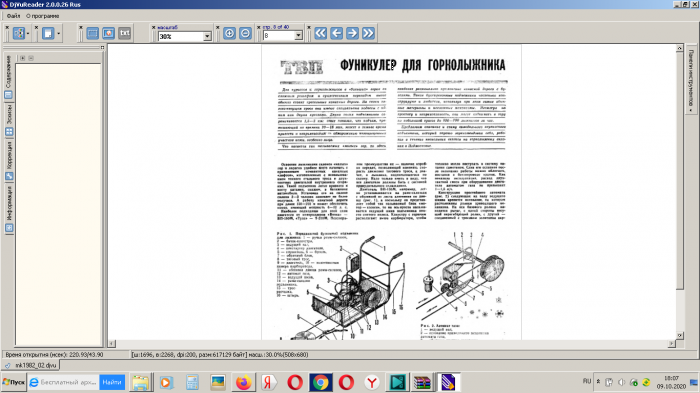Click the zoom in plus icon
This screenshot has width=700, height=393.
click(x=229, y=33)
